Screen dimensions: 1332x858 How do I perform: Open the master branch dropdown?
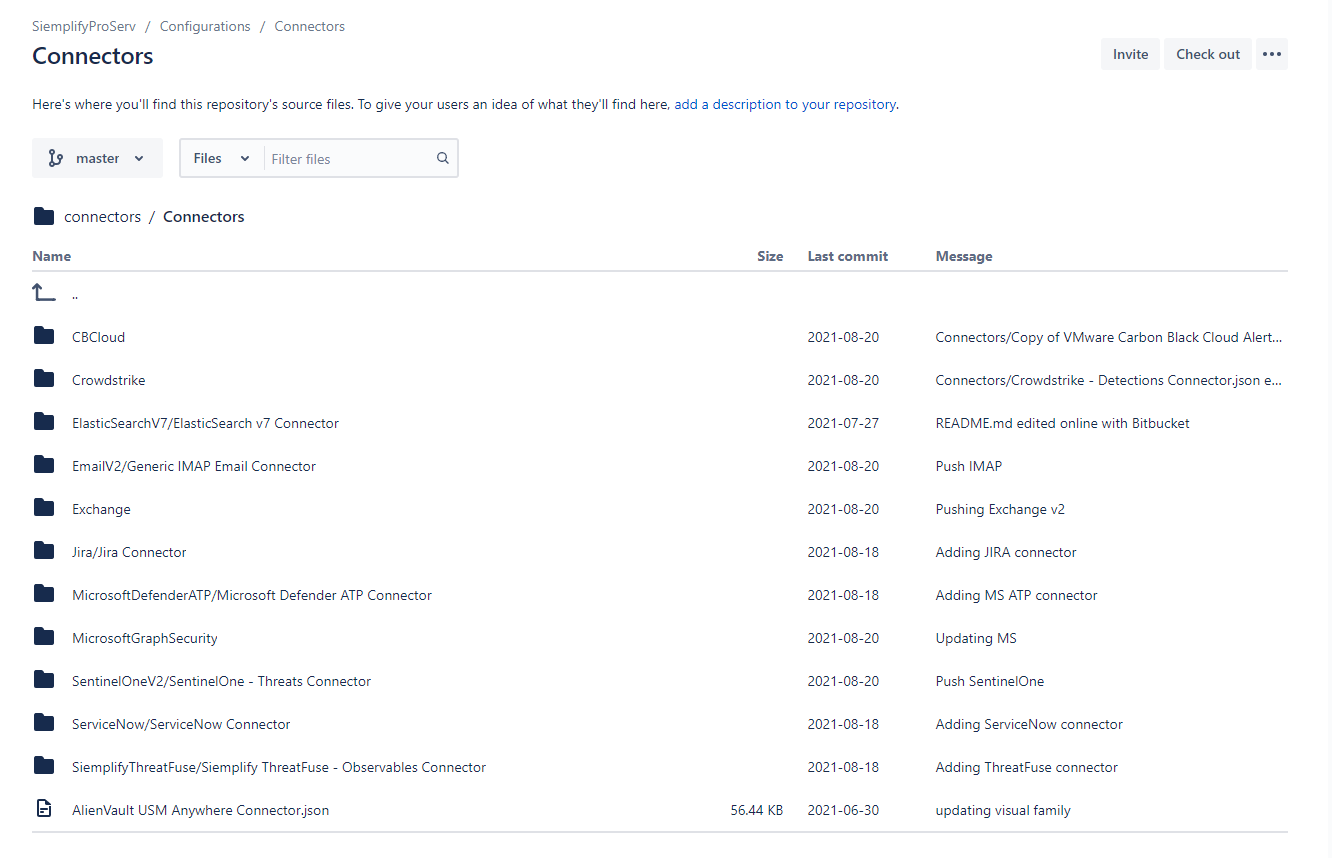point(97,158)
